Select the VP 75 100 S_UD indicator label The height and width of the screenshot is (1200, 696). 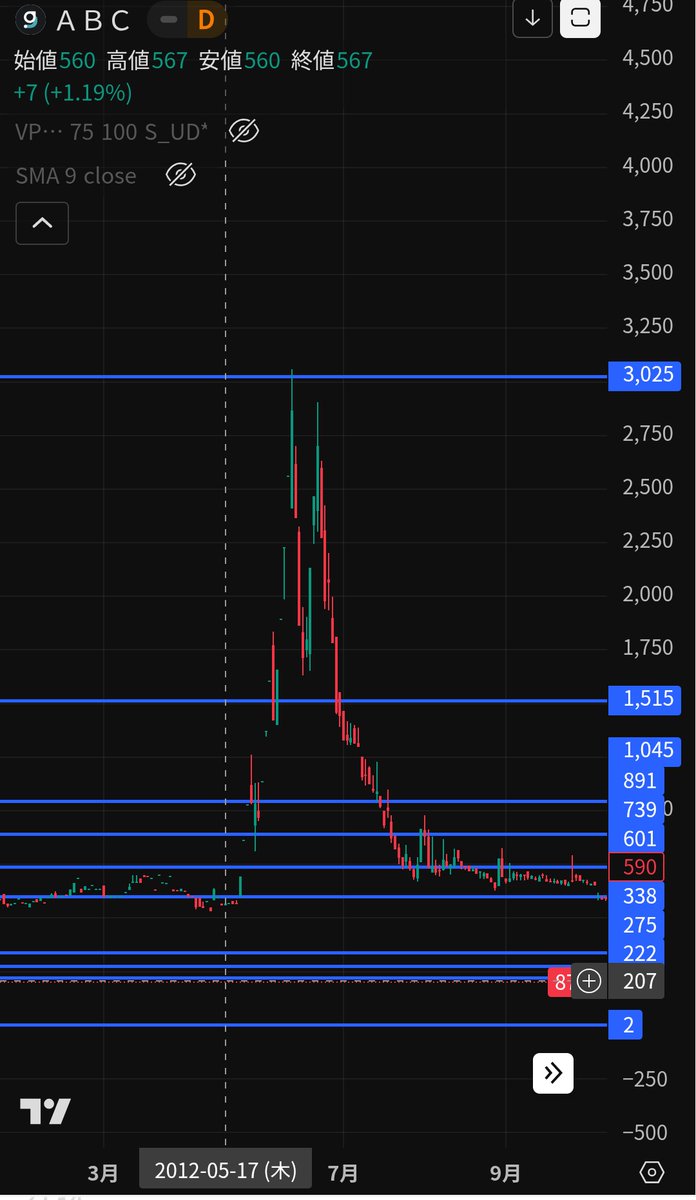click(112, 131)
